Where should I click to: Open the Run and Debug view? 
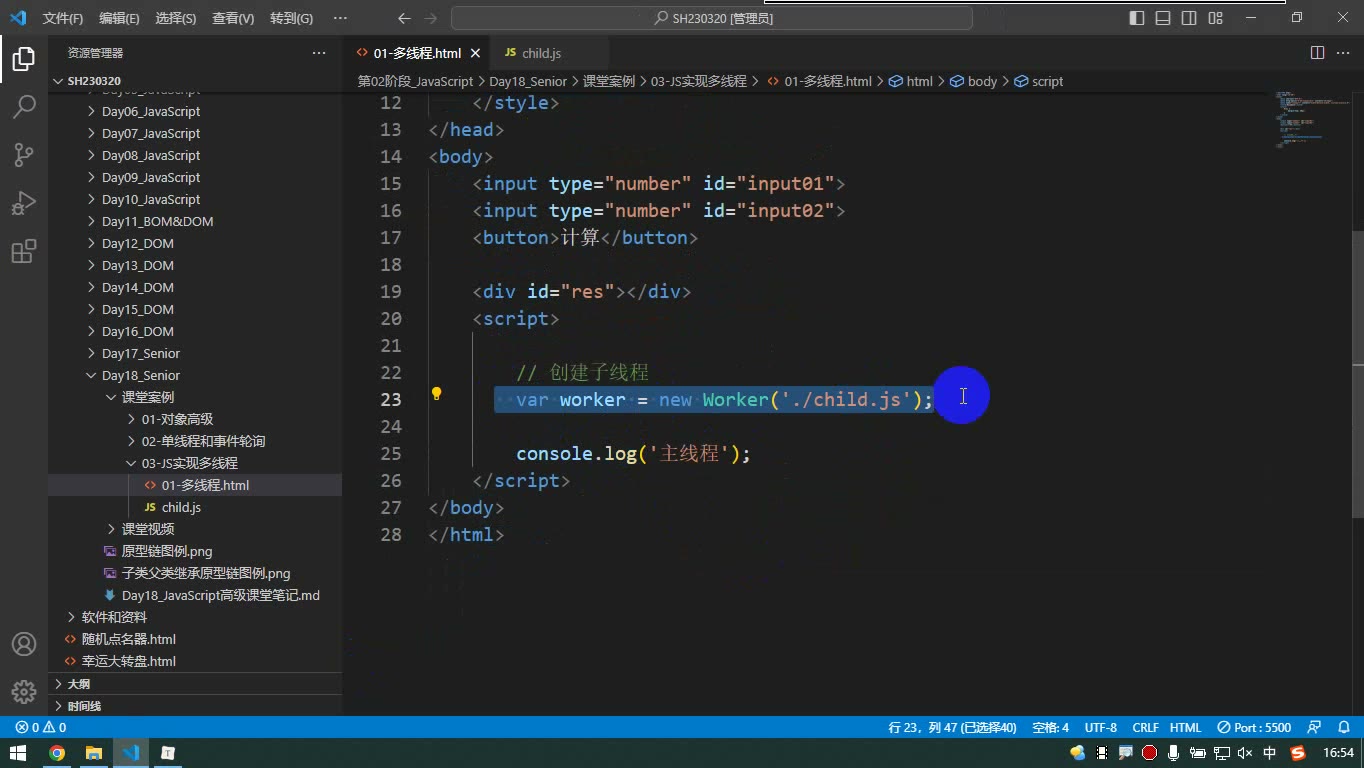24,202
